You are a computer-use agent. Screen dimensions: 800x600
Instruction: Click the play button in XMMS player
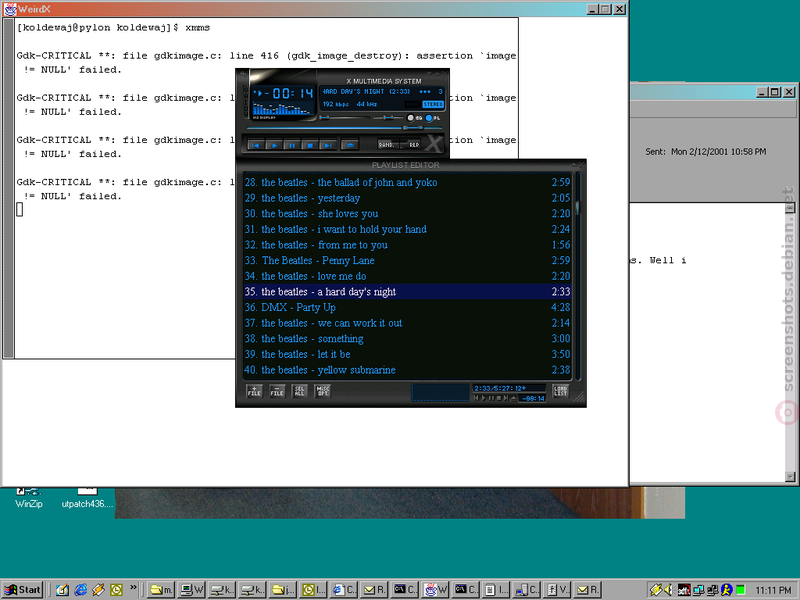pyautogui.click(x=274, y=145)
